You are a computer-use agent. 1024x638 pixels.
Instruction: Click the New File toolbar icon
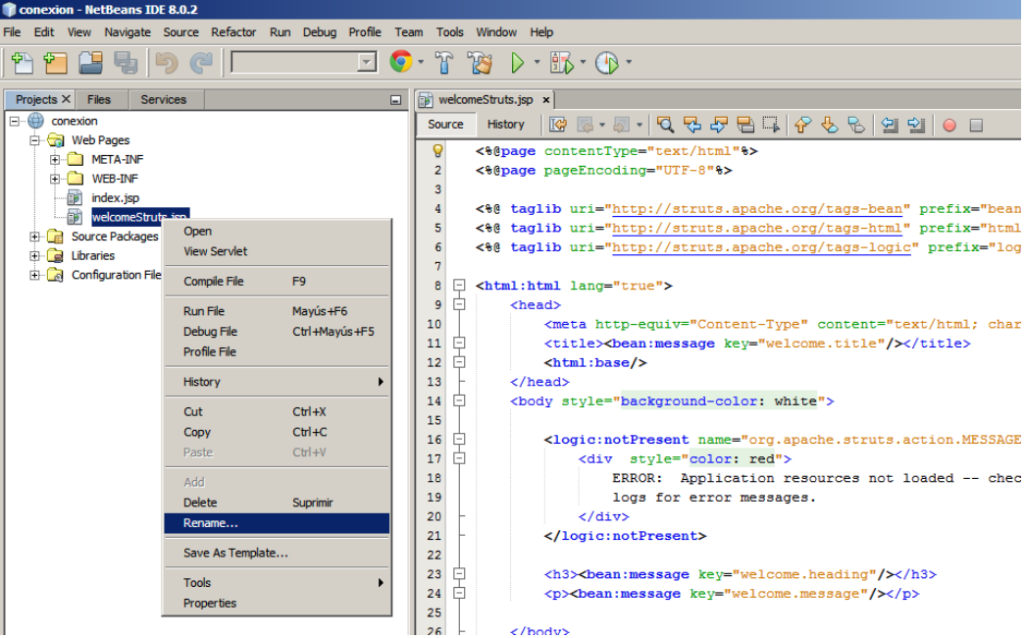(x=22, y=63)
